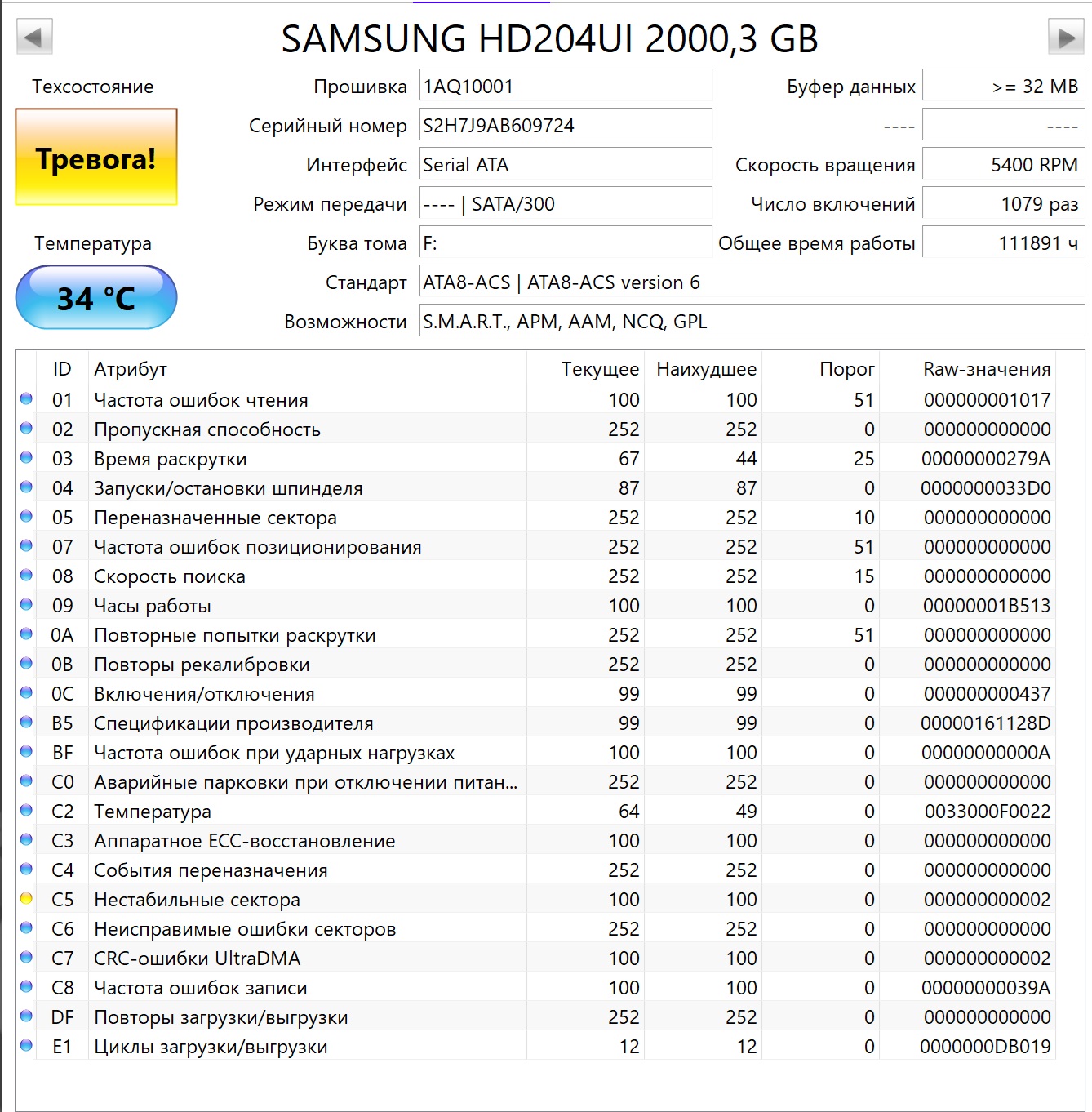The image size is (1092, 1112).
Task: Open the Тревога! health status button
Action: pos(96,157)
